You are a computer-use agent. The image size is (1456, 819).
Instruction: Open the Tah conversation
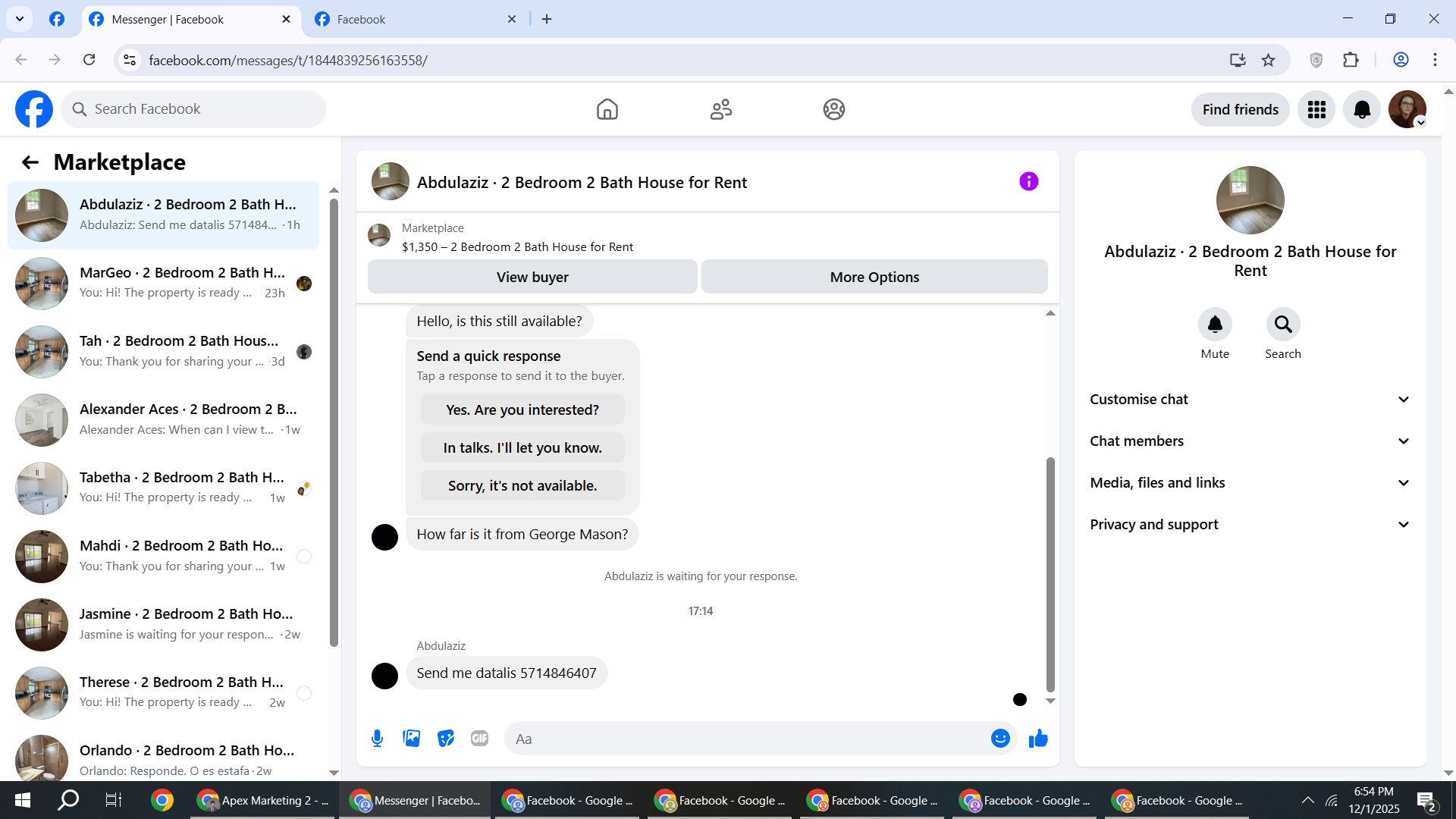tap(163, 352)
